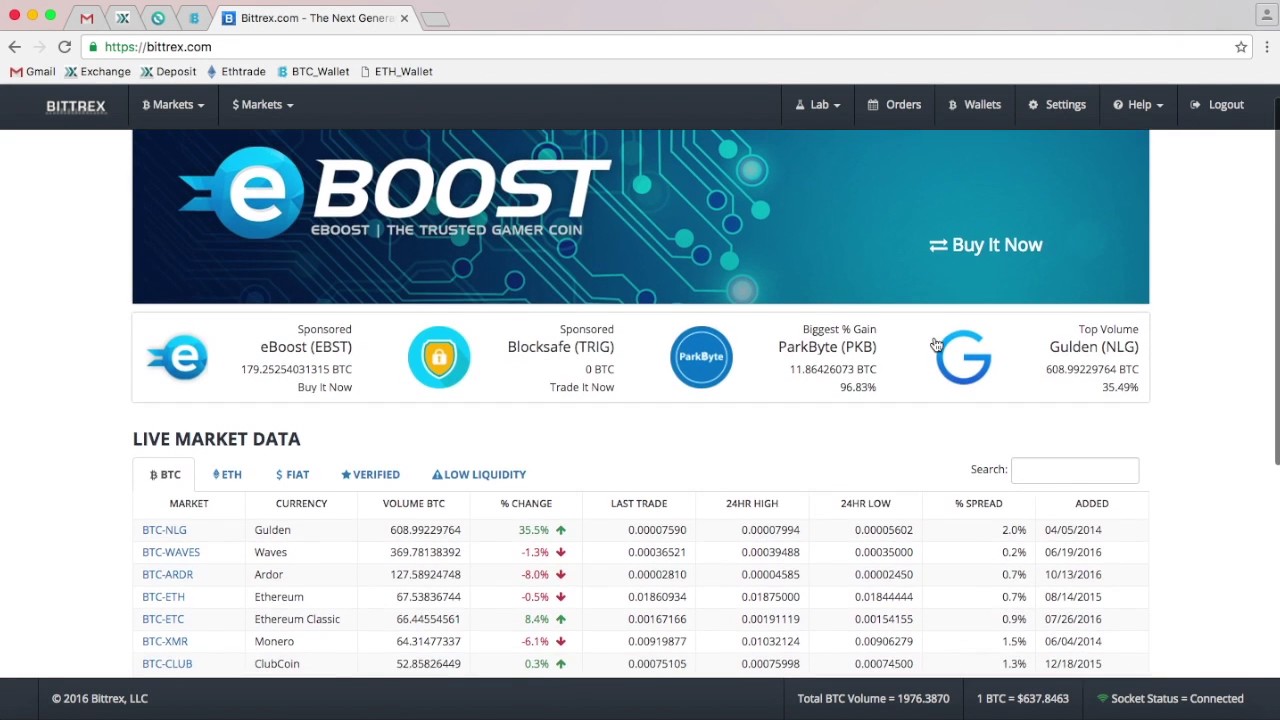Focus the market Search field

pyautogui.click(x=1075, y=470)
